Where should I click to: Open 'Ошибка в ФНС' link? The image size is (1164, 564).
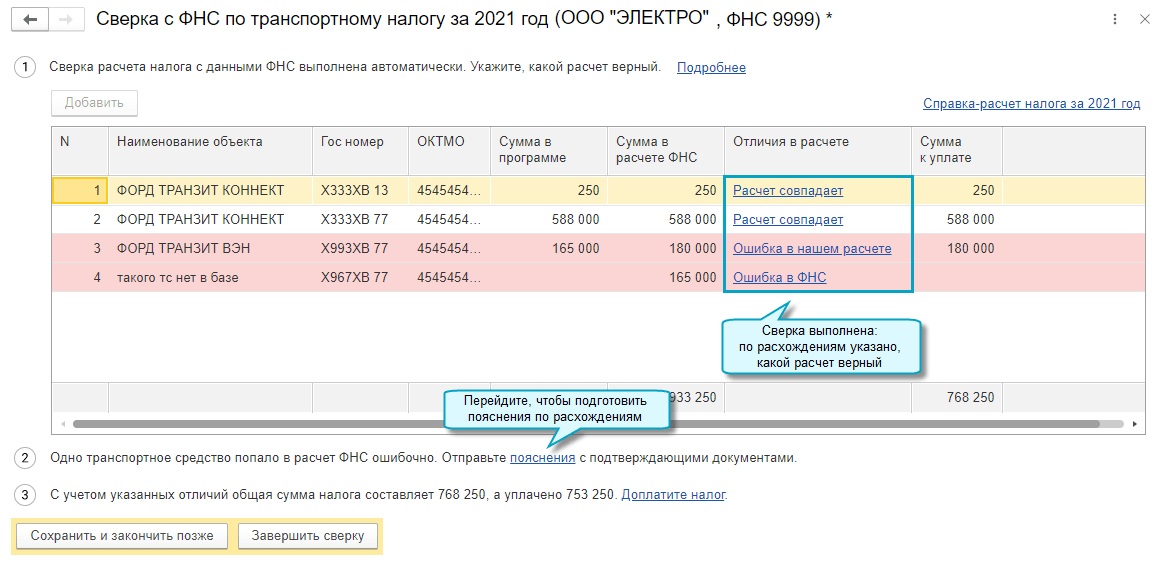pyautogui.click(x=779, y=277)
